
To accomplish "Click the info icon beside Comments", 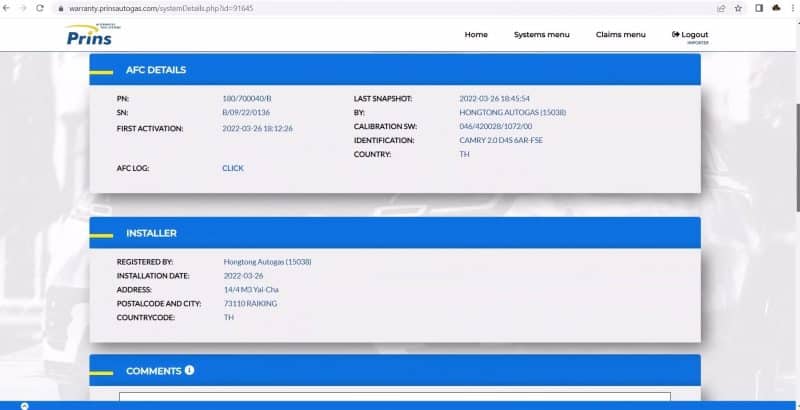I will coord(189,370).
